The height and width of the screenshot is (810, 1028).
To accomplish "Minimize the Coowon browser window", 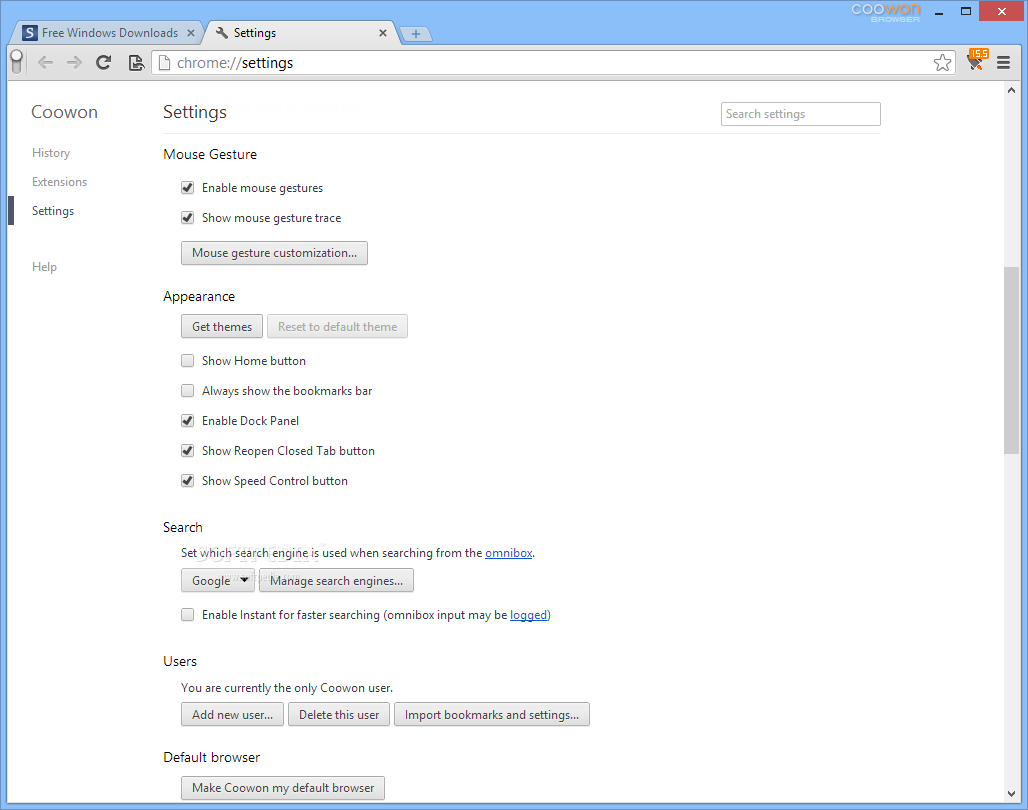I will tap(939, 12).
